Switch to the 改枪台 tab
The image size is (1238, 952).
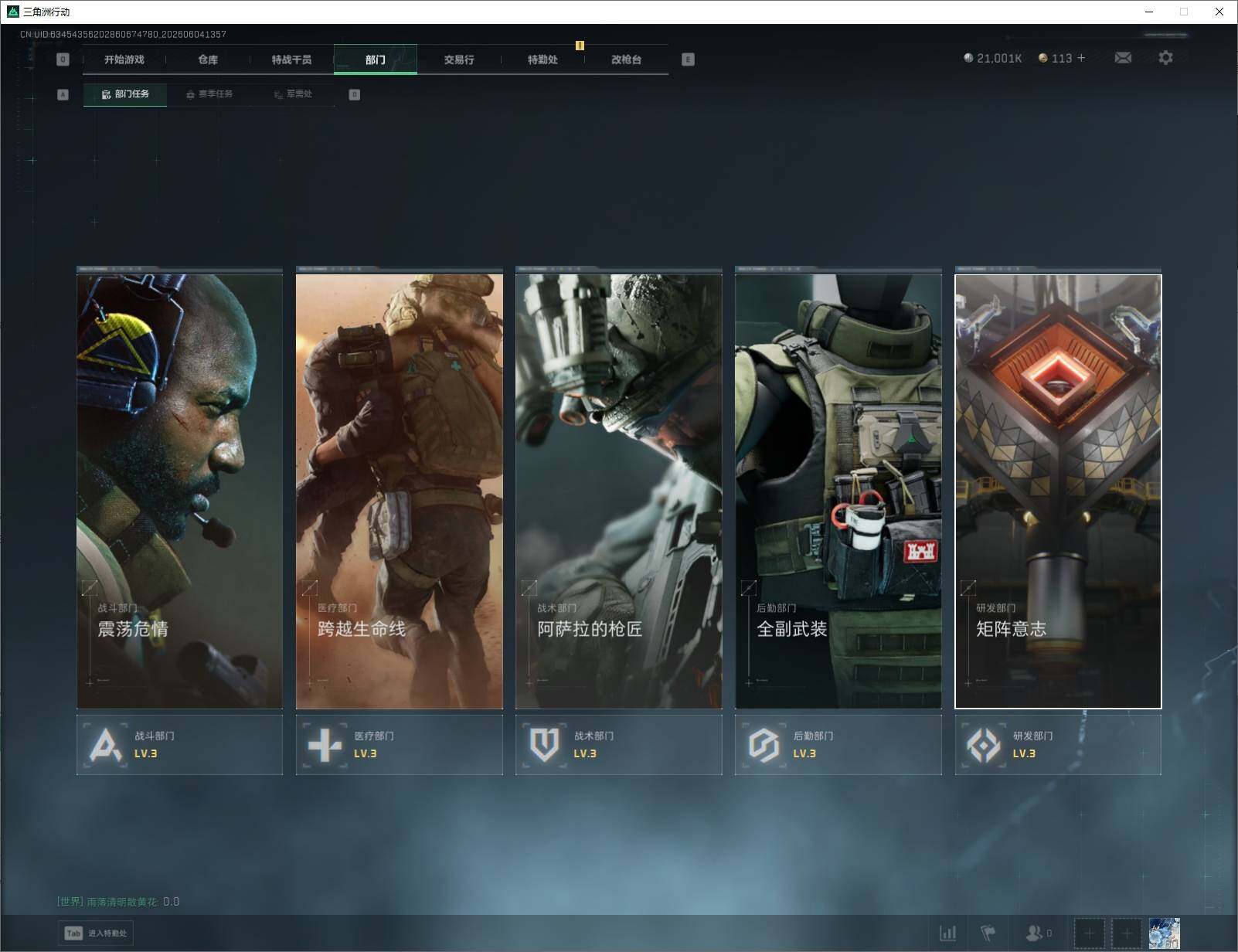click(x=626, y=59)
